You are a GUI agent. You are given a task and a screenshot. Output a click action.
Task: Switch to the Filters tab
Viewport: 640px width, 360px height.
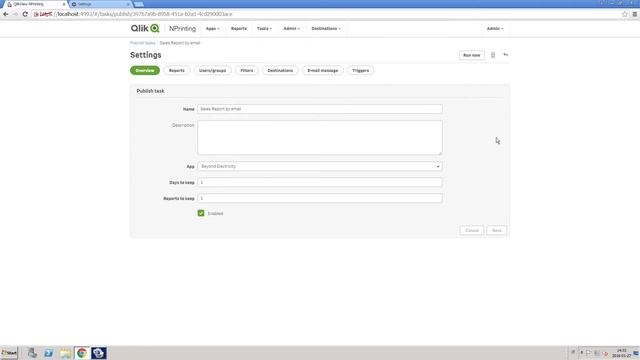pyautogui.click(x=247, y=71)
